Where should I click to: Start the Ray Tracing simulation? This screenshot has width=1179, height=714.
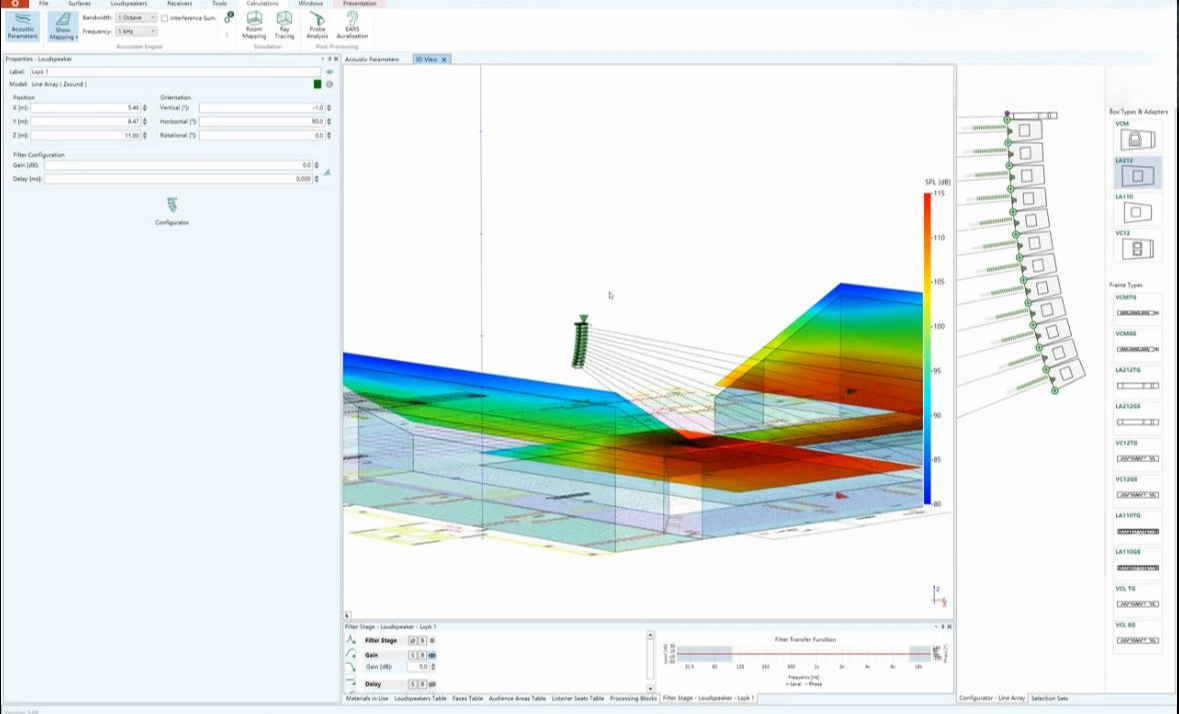(284, 25)
